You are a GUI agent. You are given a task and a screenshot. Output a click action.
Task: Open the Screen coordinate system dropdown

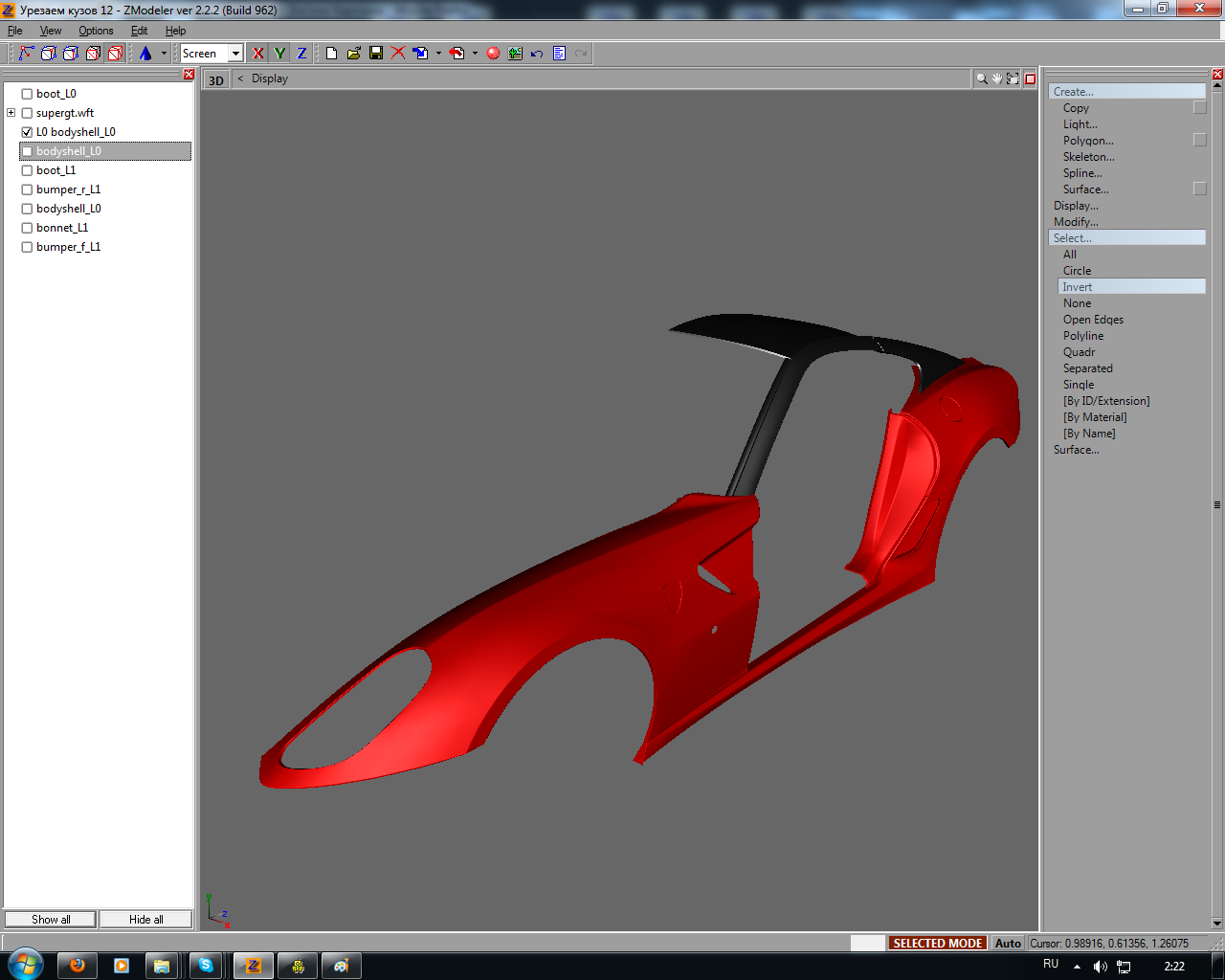(235, 54)
